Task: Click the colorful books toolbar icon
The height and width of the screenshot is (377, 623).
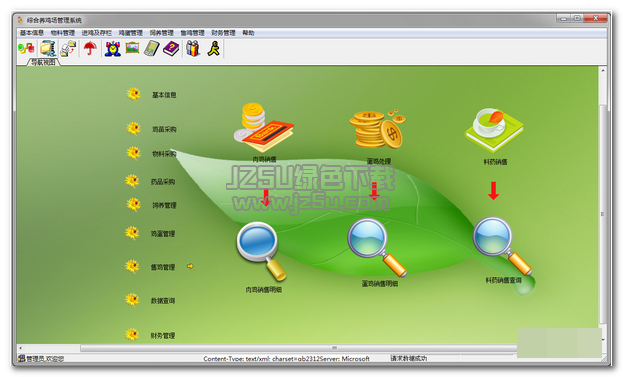Action: [193, 48]
